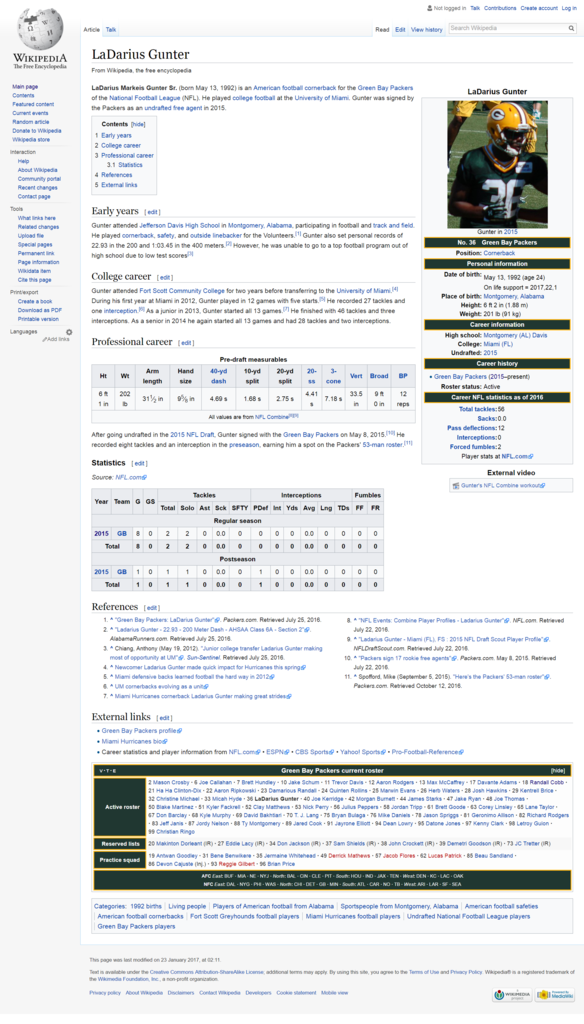This screenshot has height=1024, width=584.
Task: Click the search magnifier icon
Action: click(571, 29)
